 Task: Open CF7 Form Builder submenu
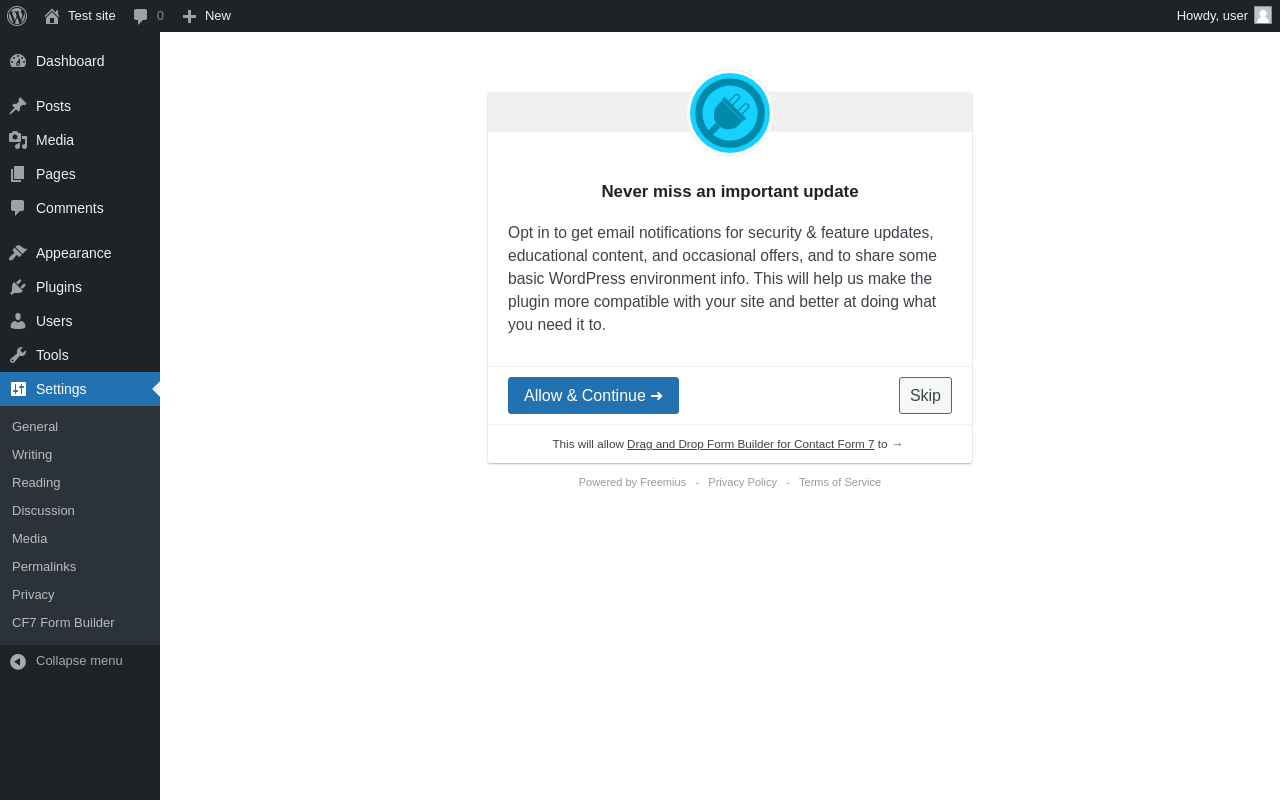tap(63, 623)
